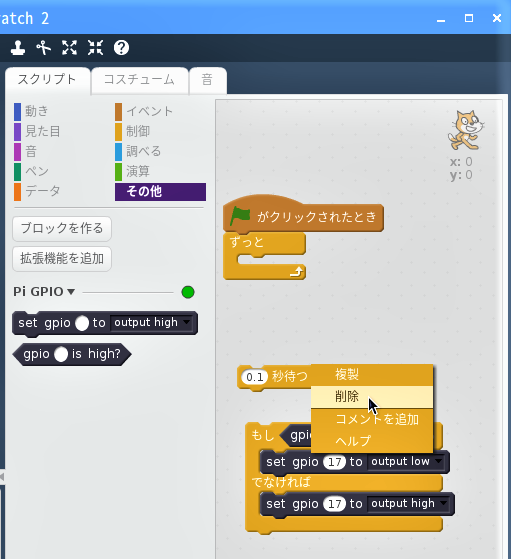The image size is (511, 559).
Task: Click the もし if-else block label
Action: (x=263, y=435)
